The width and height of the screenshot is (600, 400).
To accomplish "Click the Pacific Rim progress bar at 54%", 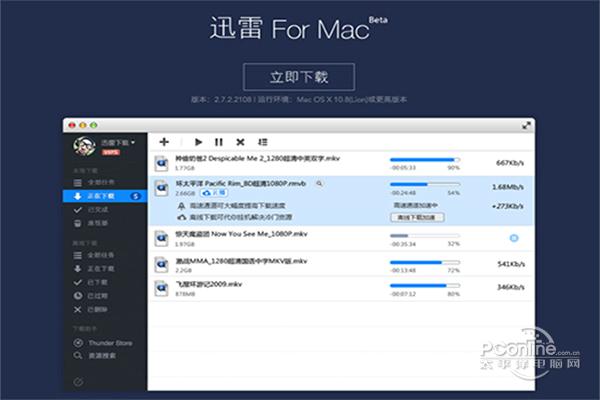I will (x=425, y=184).
